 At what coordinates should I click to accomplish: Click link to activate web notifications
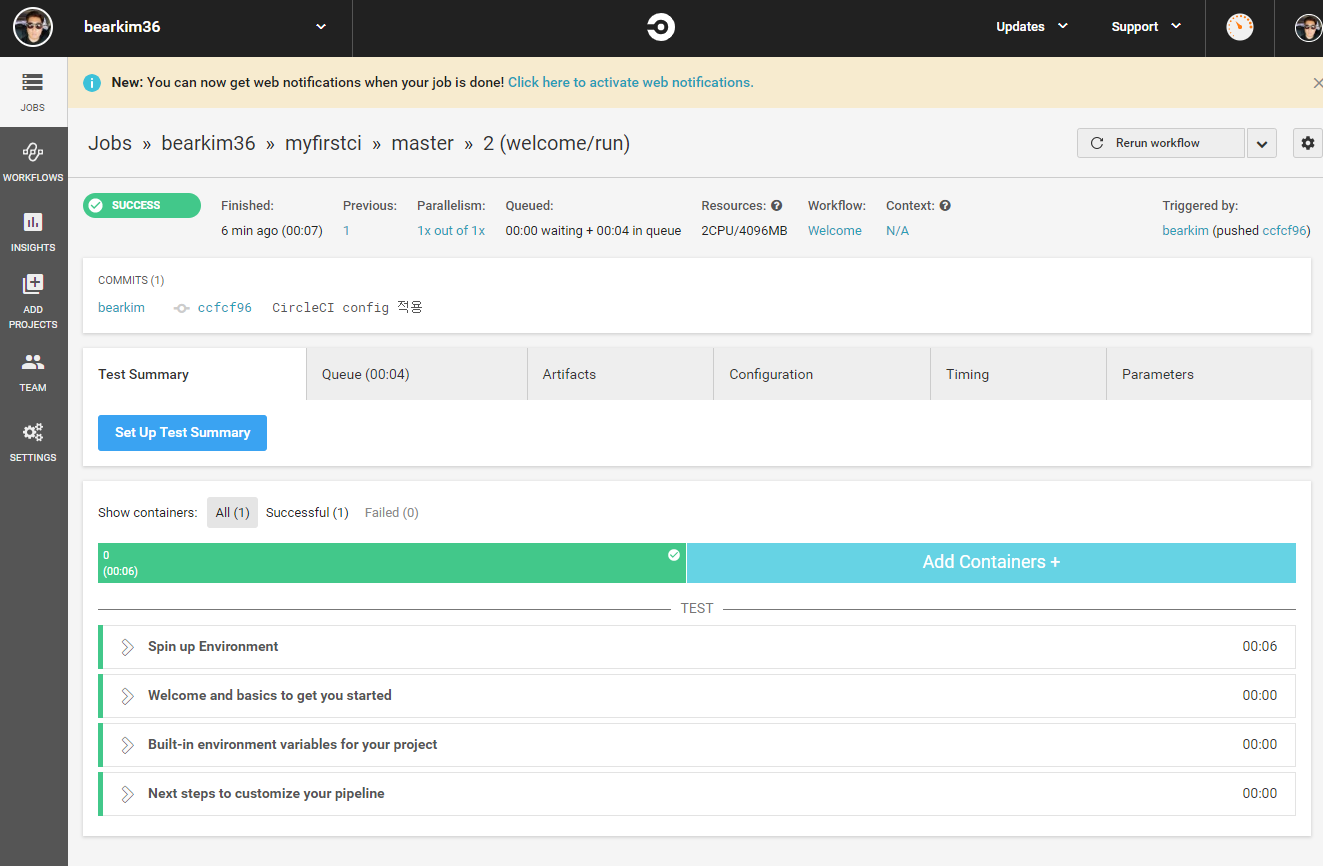coord(631,82)
